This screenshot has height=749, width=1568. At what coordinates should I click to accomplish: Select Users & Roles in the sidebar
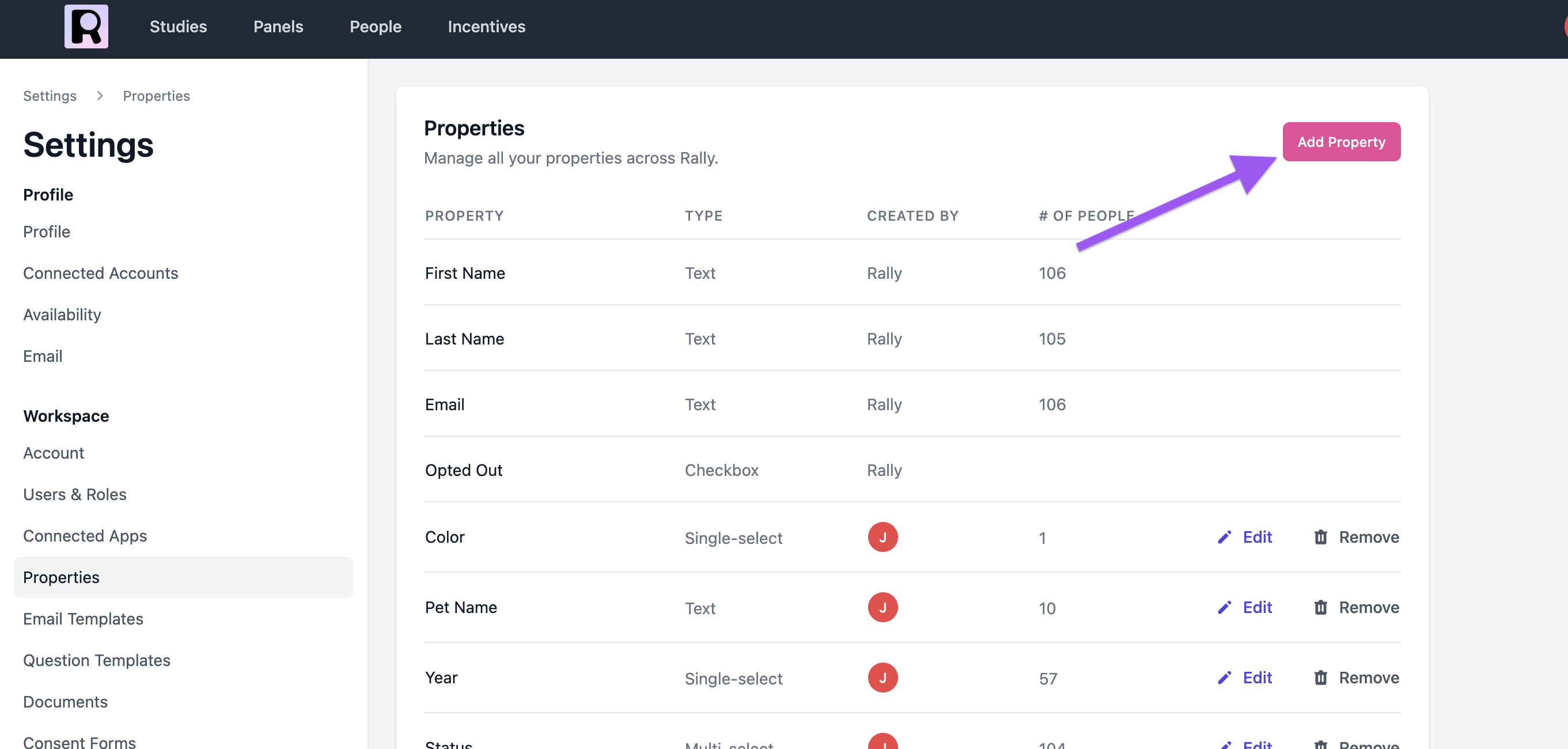pos(74,494)
